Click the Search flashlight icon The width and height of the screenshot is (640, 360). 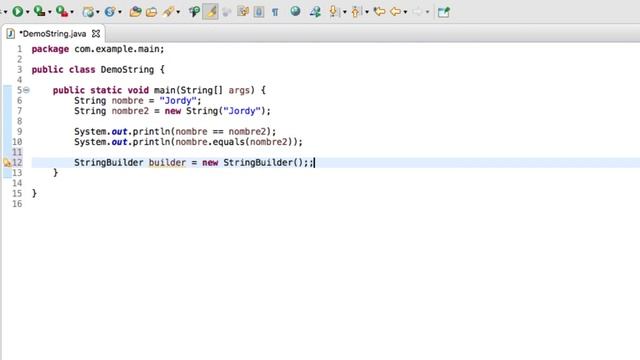168,12
